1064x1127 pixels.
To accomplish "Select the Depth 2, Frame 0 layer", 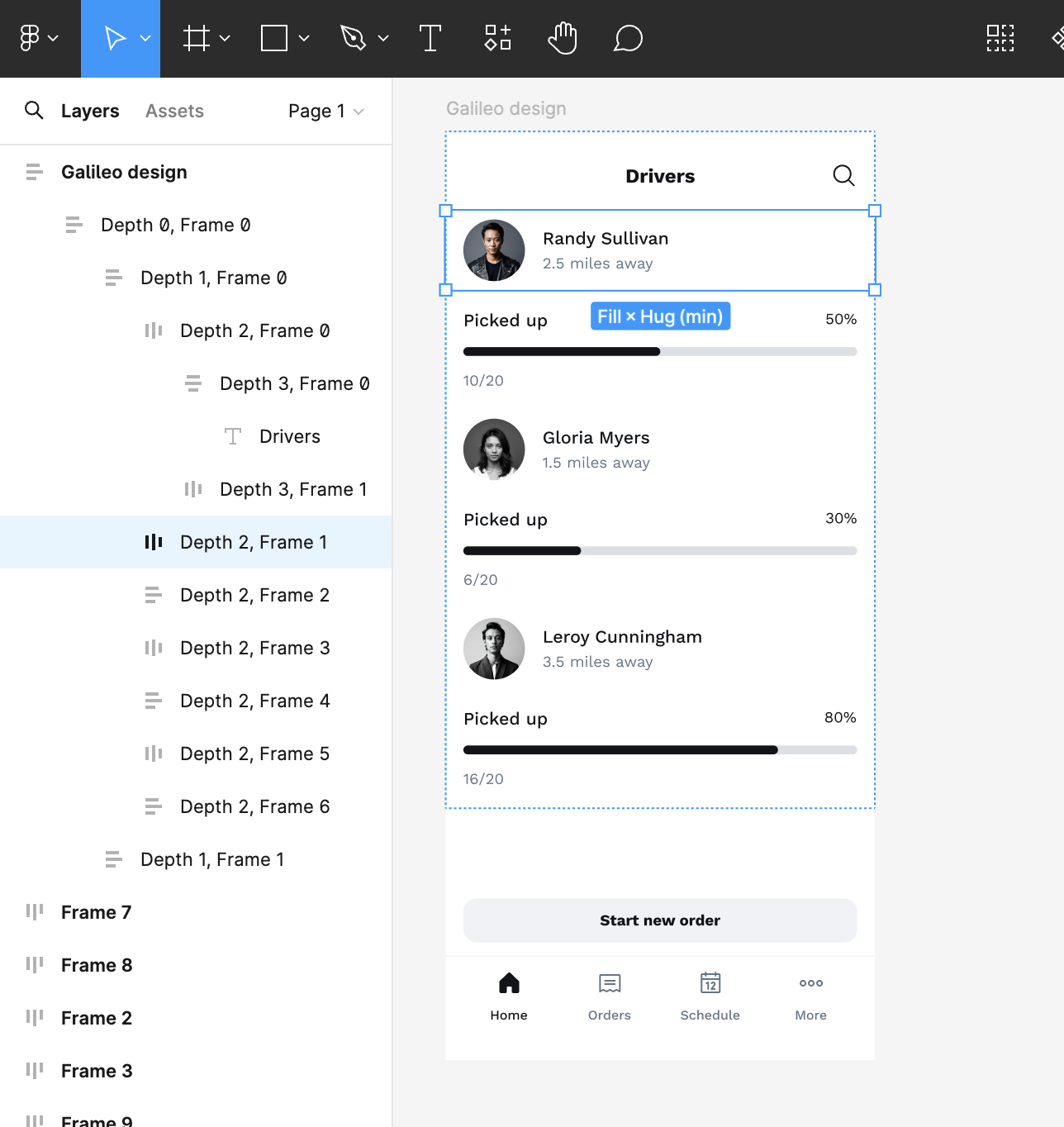I will (x=196, y=330).
